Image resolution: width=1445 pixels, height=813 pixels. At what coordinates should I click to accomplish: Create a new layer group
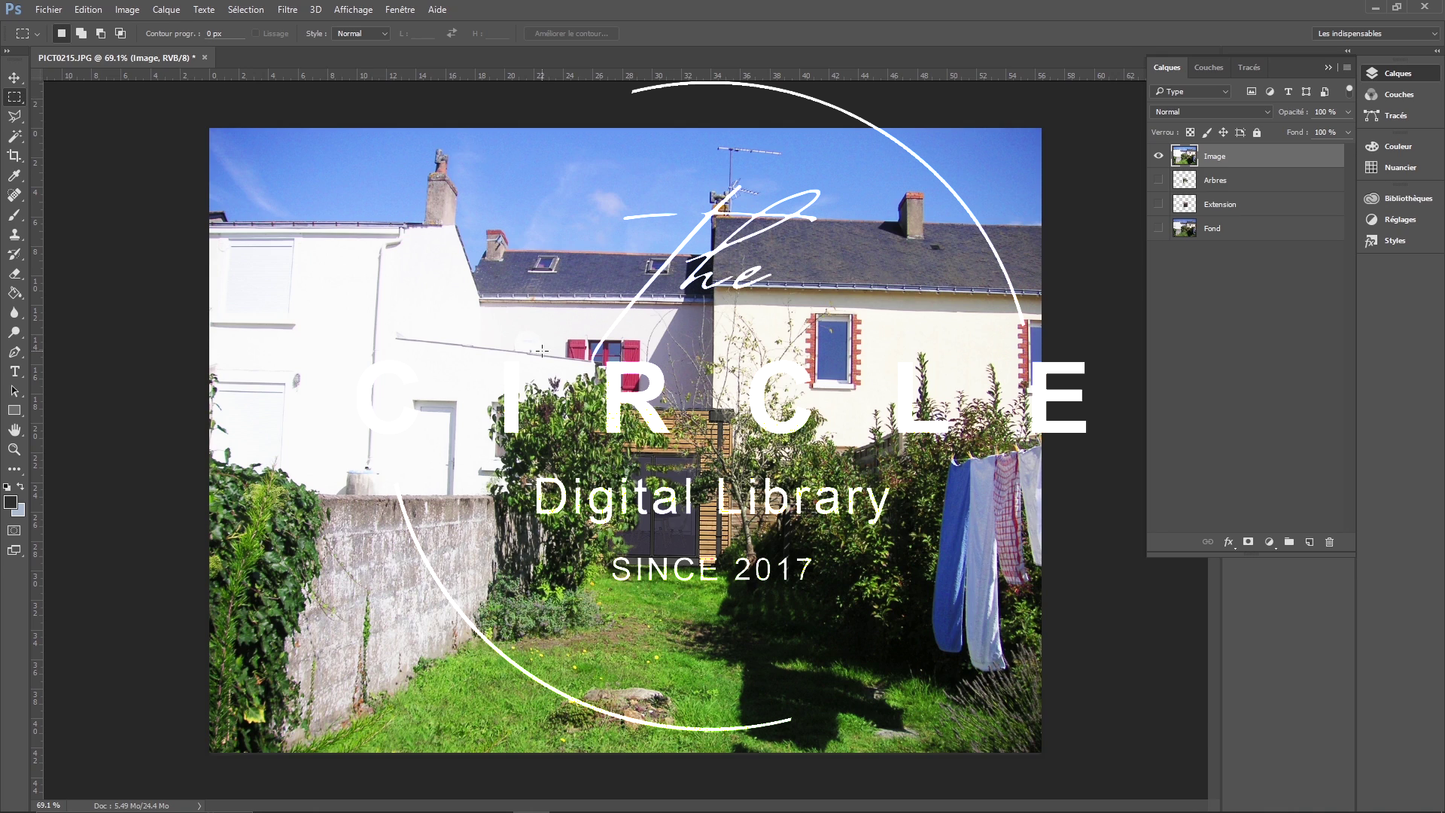(x=1289, y=542)
